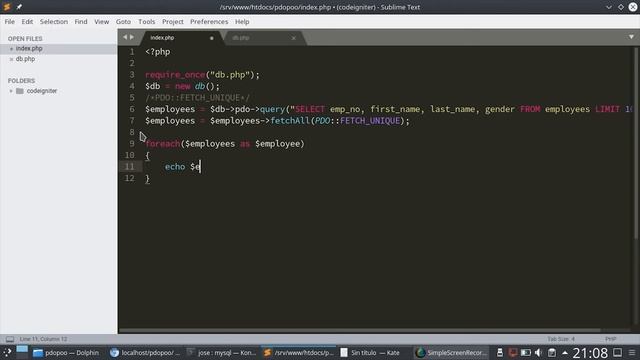Click the 21:08 clock
Viewport: 640px width, 360px height.
[590, 353]
